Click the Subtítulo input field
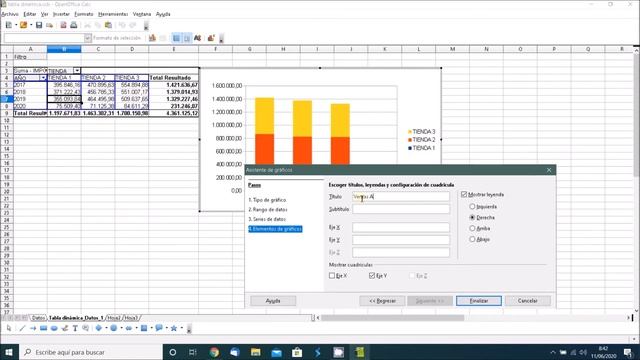640x360 pixels. click(x=401, y=209)
